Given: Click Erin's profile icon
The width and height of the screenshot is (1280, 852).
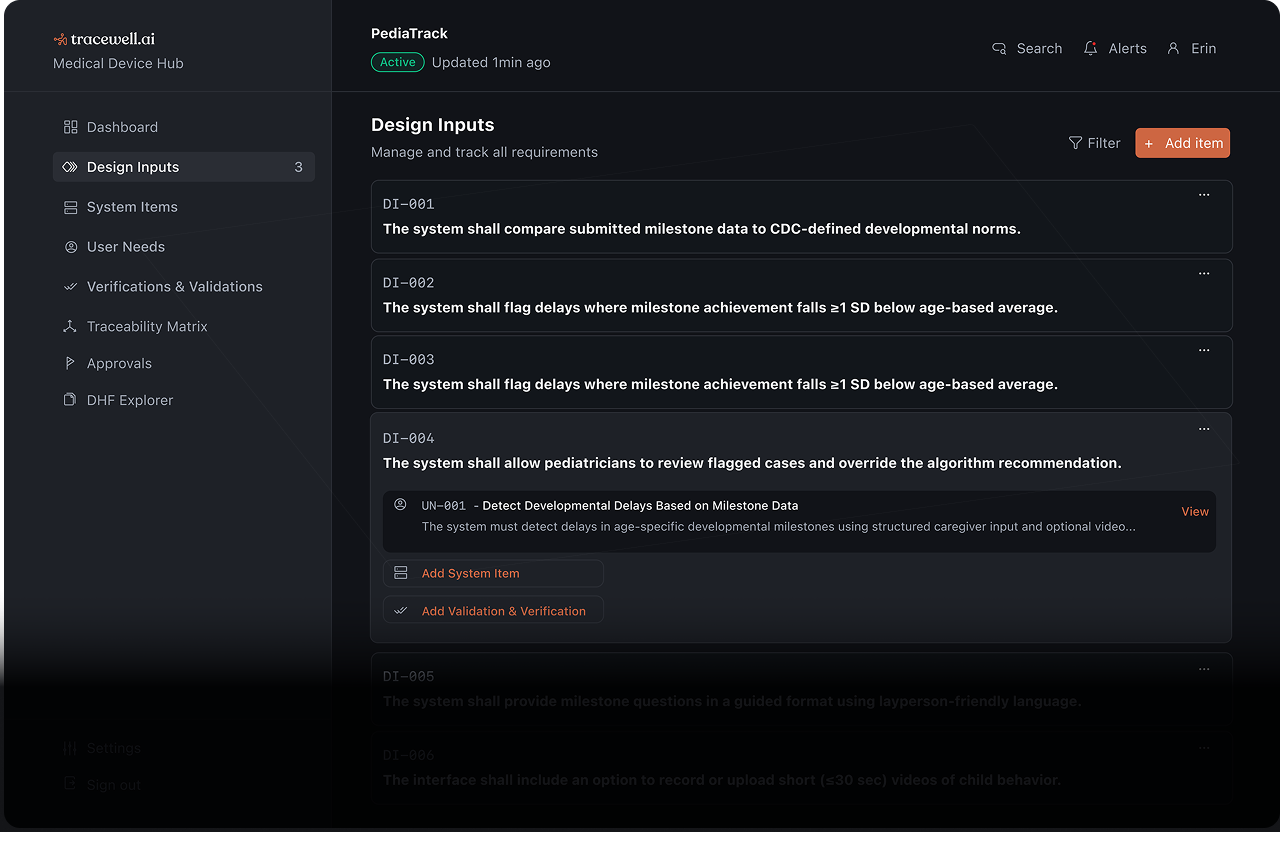Looking at the screenshot, I should point(1172,47).
